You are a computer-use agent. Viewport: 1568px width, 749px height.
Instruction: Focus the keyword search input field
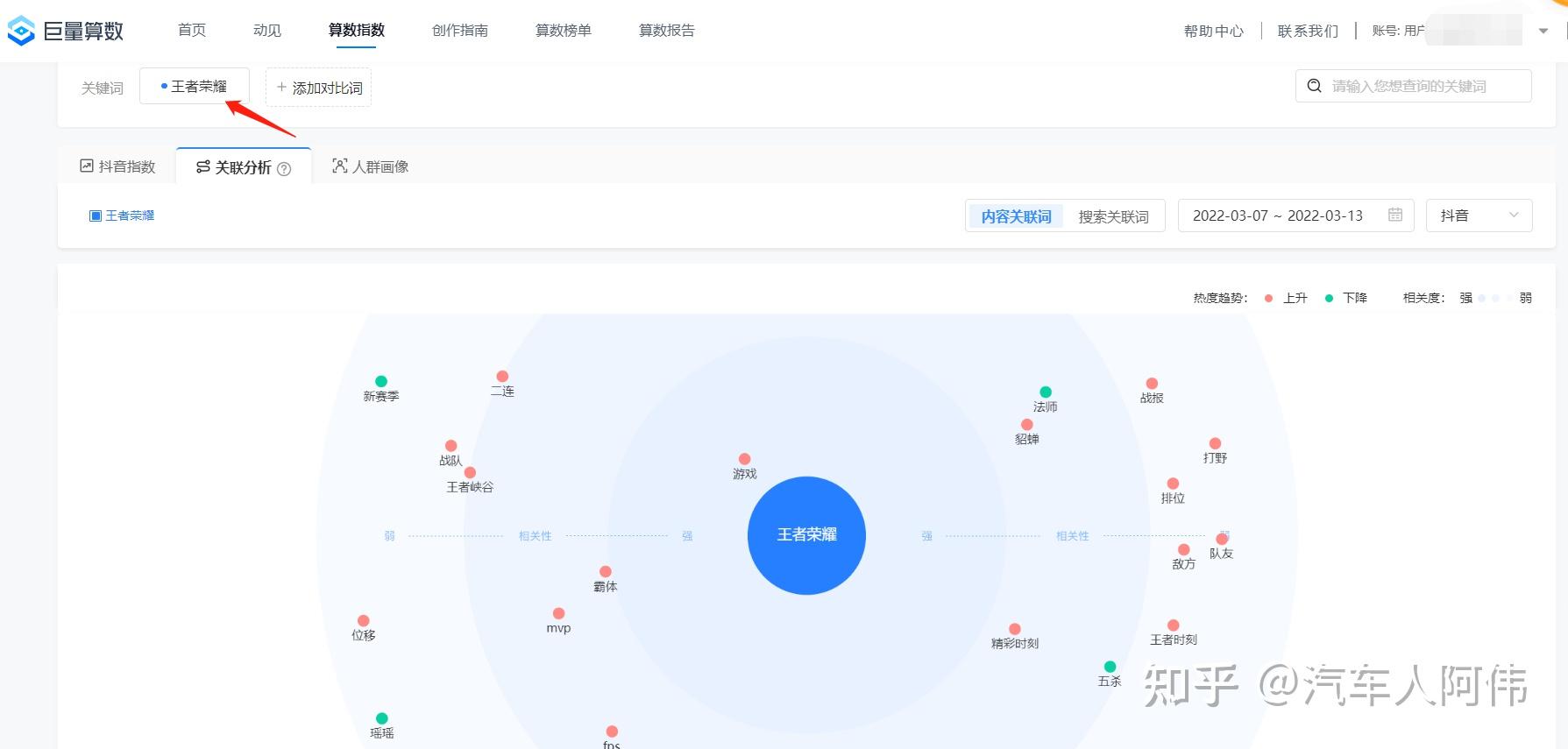[x=1414, y=86]
